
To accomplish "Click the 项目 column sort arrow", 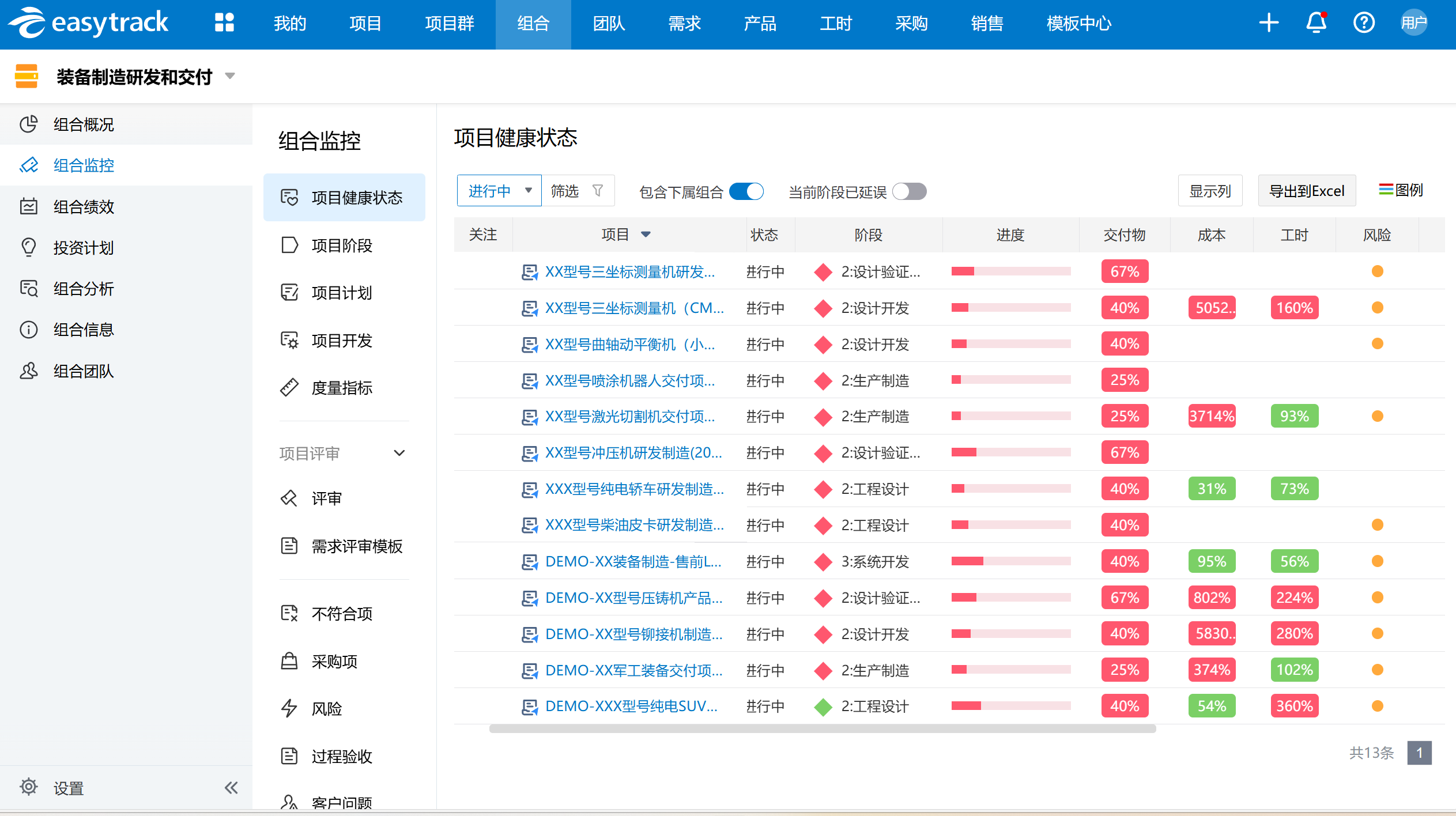I will (x=646, y=235).
